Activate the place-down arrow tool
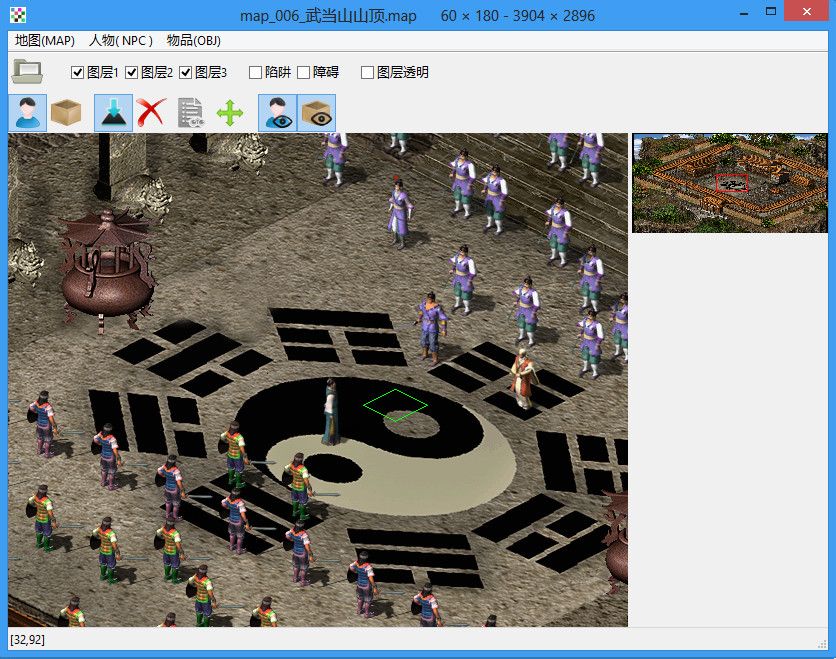Screen dimensions: 836x659 coord(114,113)
